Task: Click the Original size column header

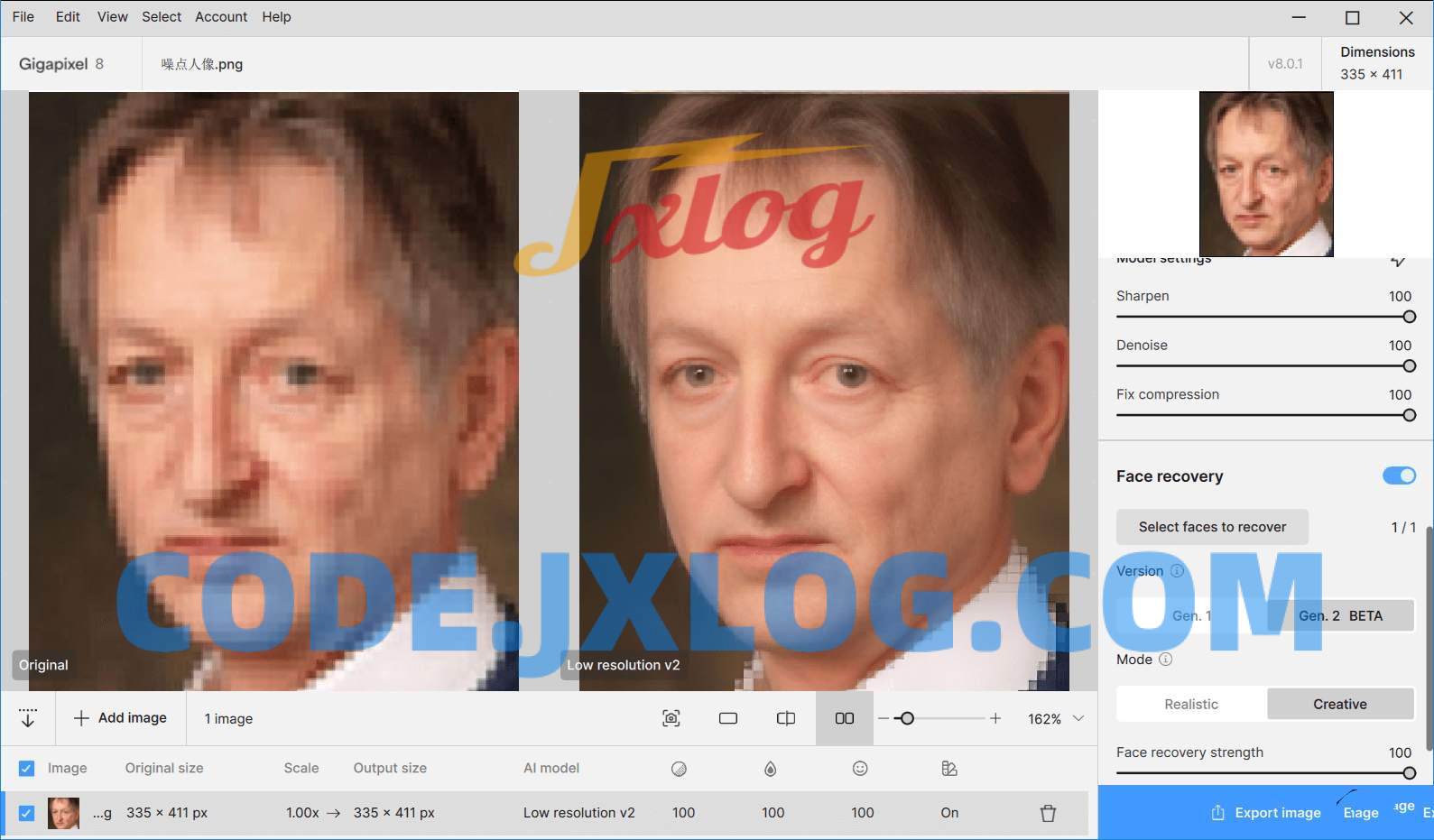Action: (164, 768)
